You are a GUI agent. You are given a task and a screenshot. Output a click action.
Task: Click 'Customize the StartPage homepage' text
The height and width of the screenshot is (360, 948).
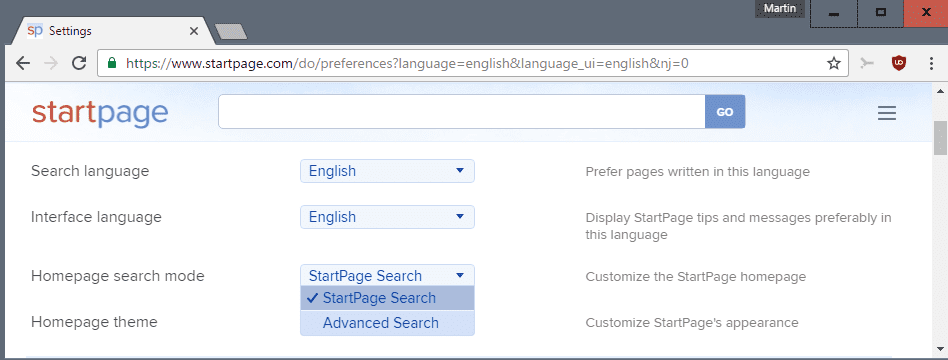tap(696, 277)
